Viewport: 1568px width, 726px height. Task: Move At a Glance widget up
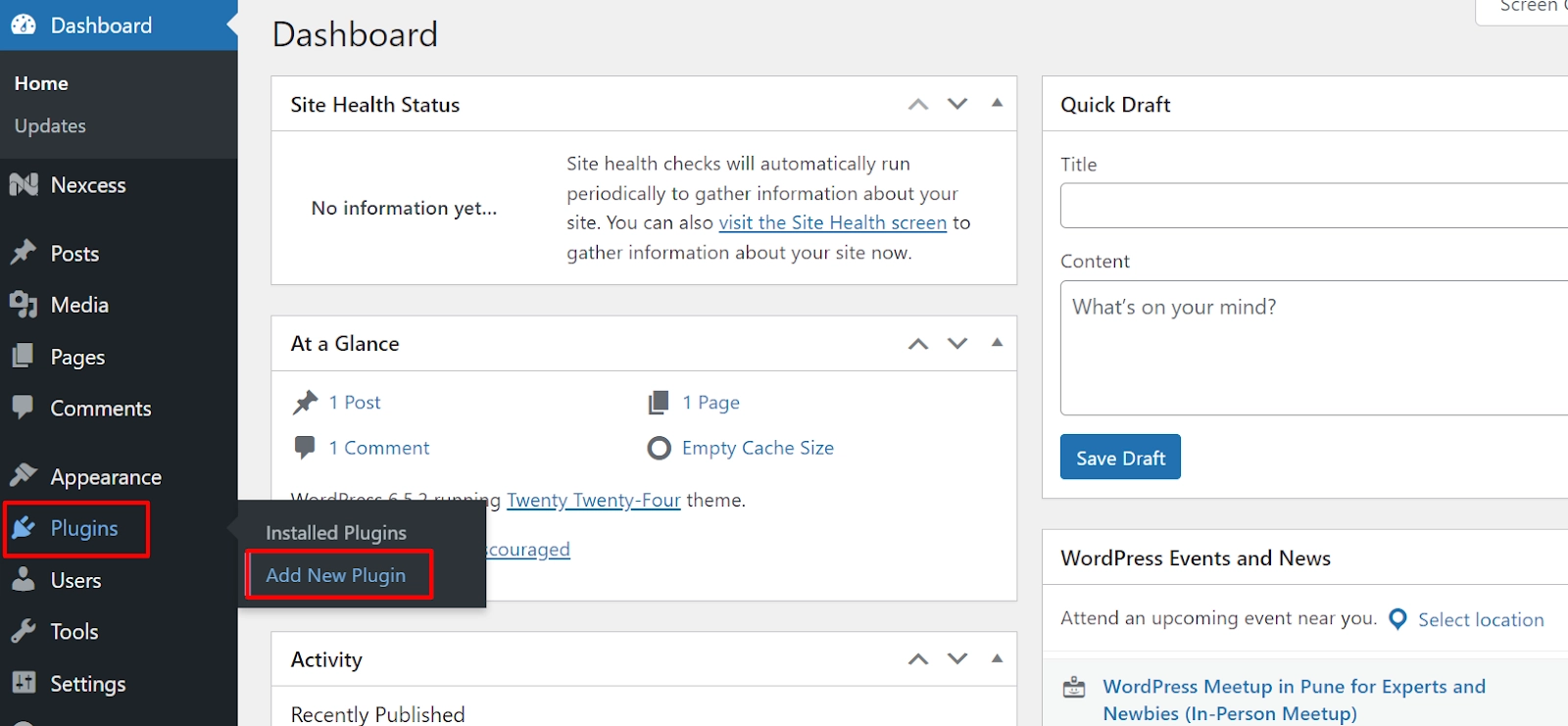click(918, 343)
